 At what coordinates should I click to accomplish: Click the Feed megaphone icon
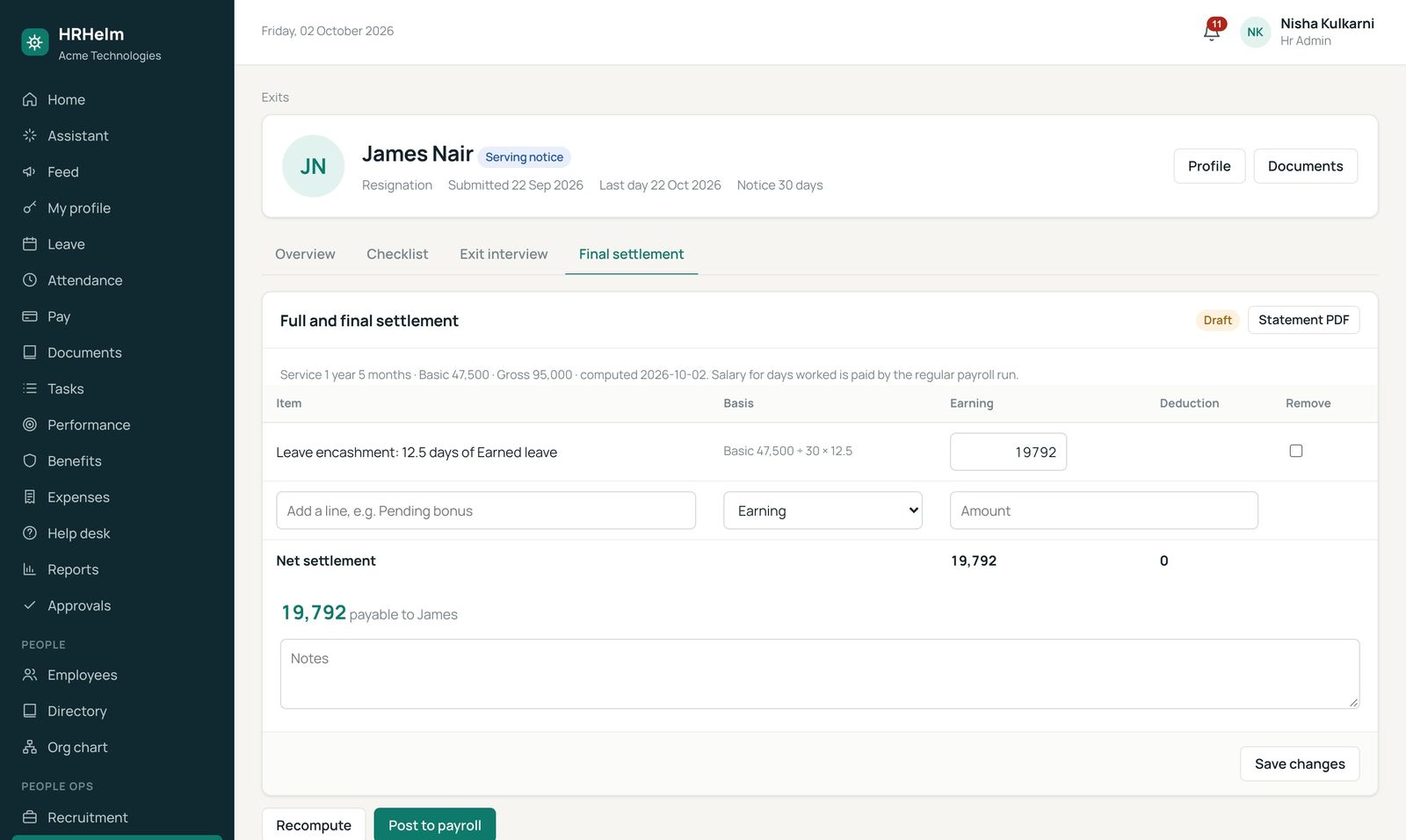coord(30,171)
